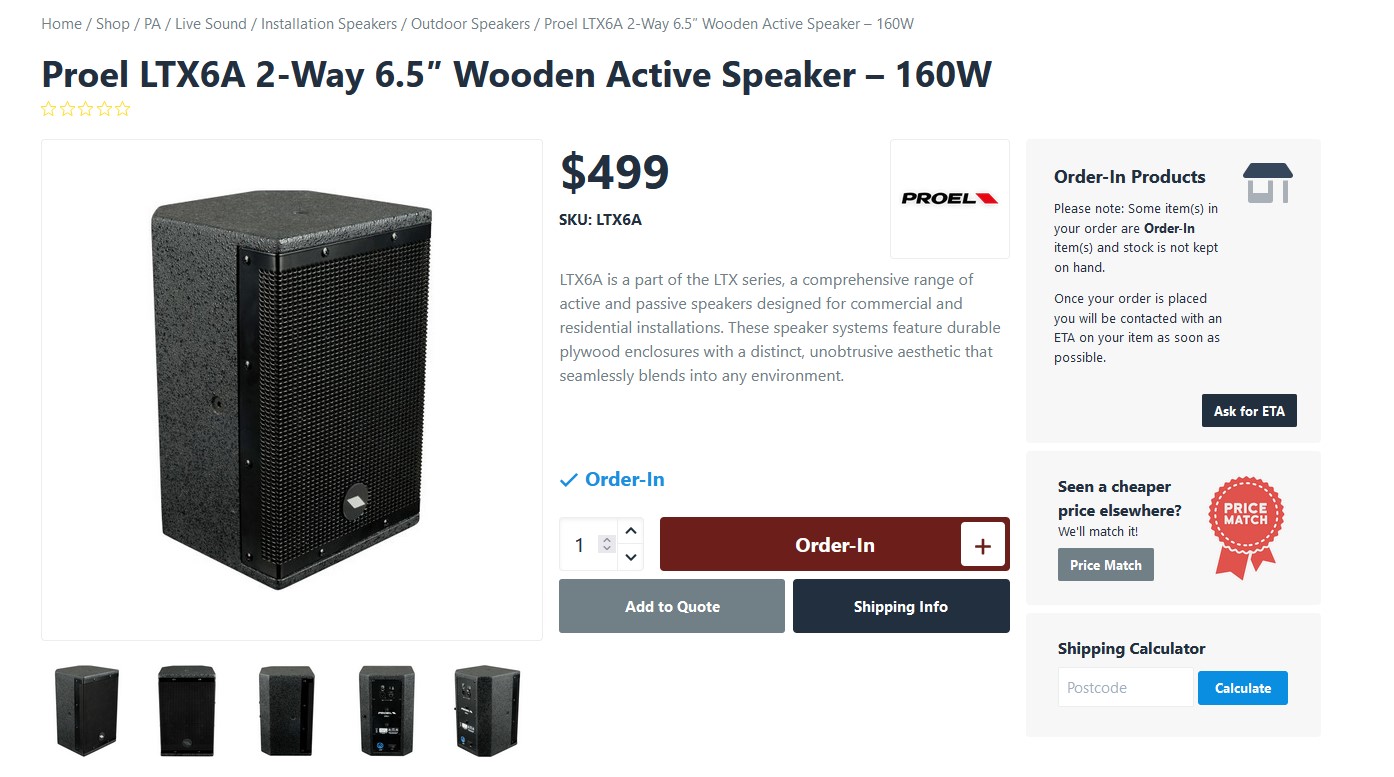
Task: Click the plus icon on Order-In button
Action: pos(982,545)
